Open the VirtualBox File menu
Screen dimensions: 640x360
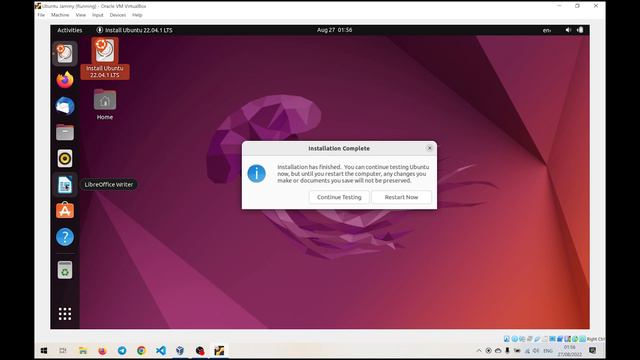click(x=41, y=15)
